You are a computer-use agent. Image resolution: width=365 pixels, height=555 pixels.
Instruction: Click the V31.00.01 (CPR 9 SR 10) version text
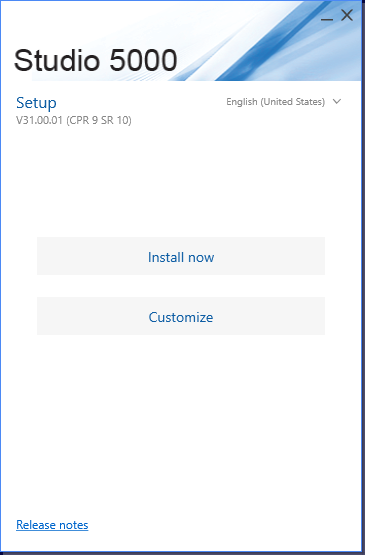tap(74, 120)
